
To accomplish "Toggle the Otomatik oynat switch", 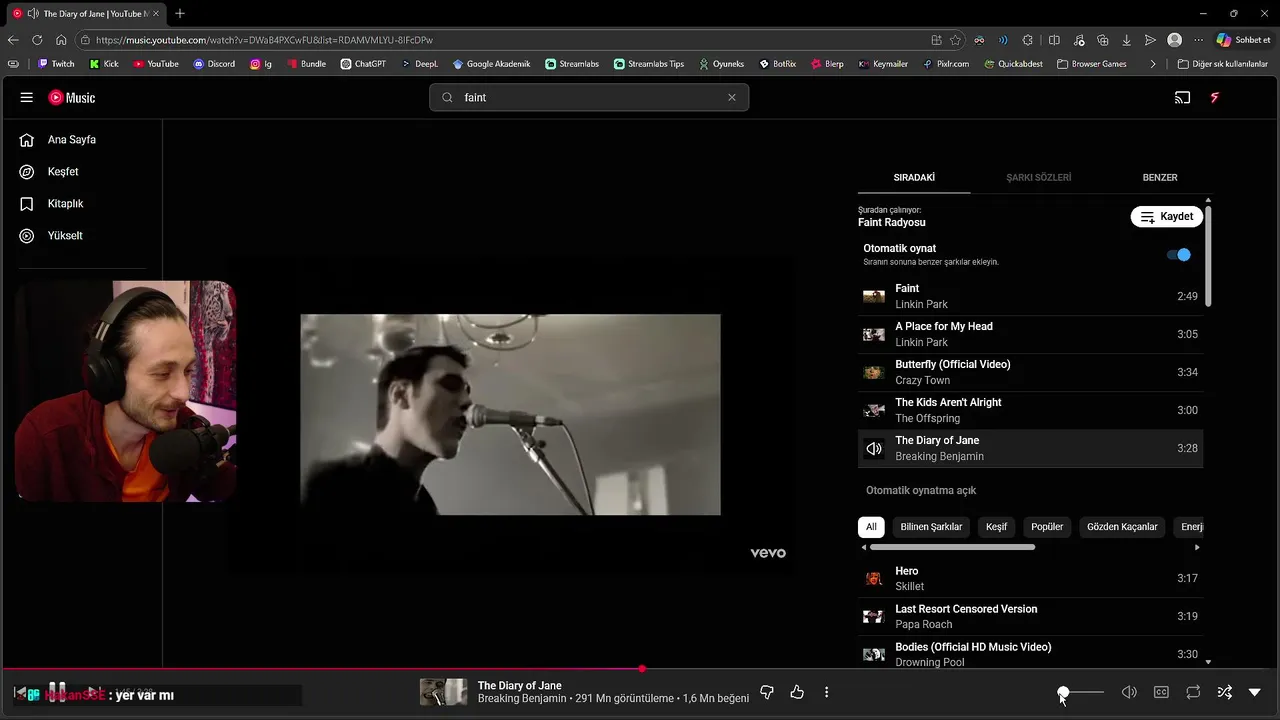I will pyautogui.click(x=1179, y=255).
